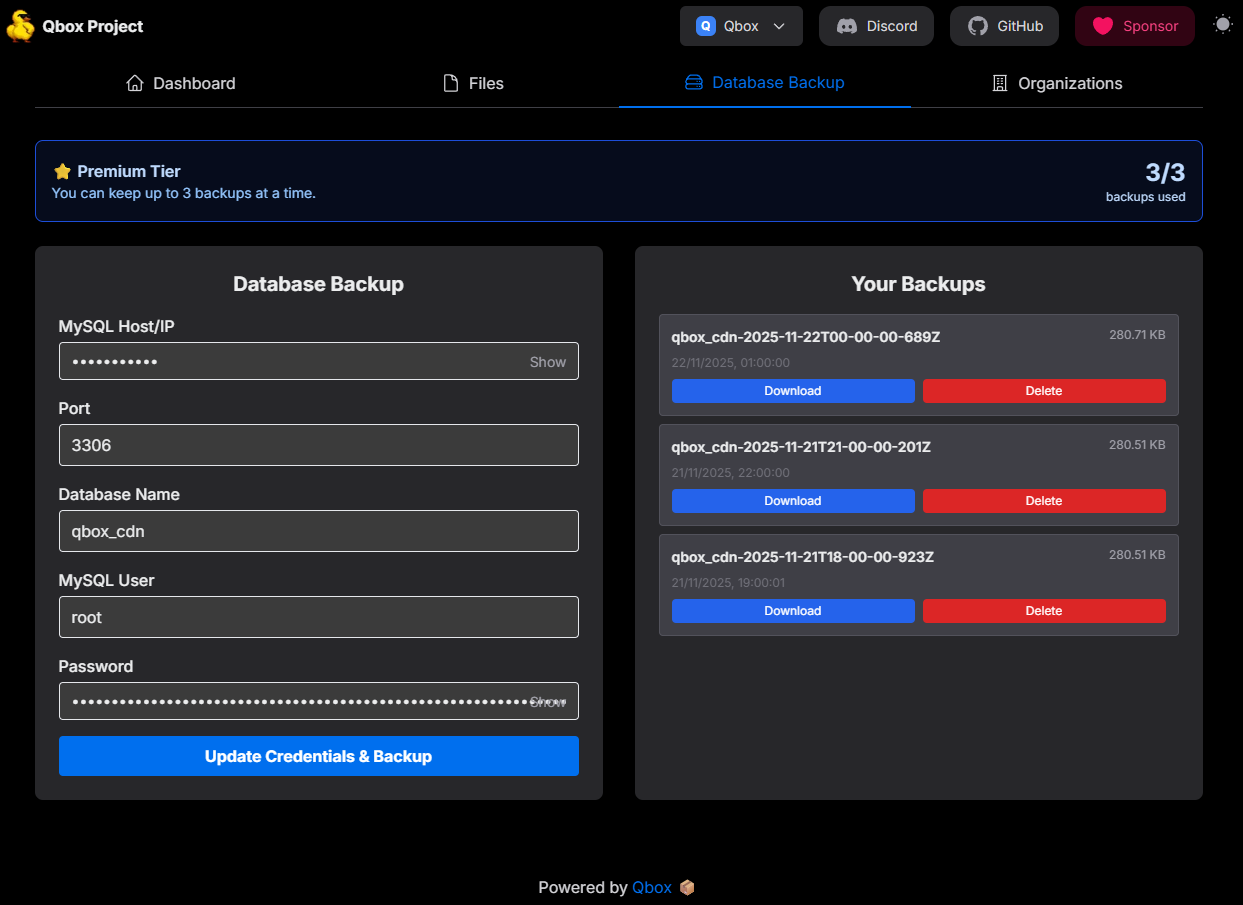Click the database icon on Database Backup tab
Image resolution: width=1243 pixels, height=905 pixels.
coord(693,82)
